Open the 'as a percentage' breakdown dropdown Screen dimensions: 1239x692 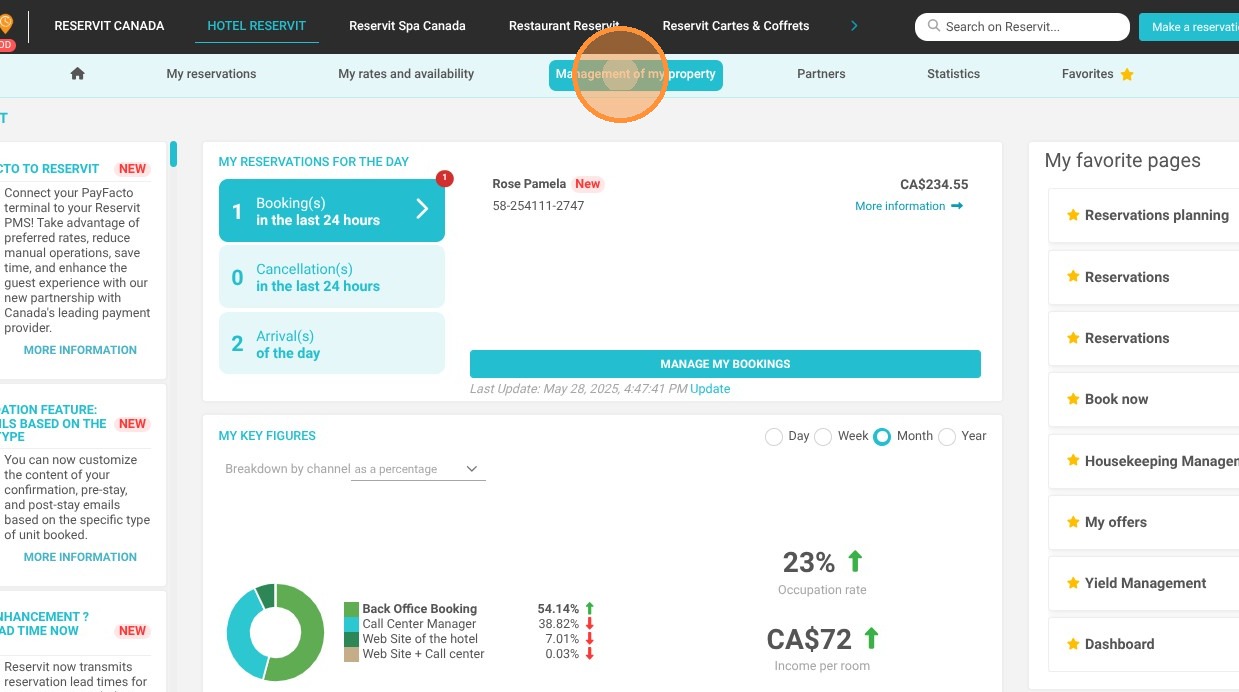[x=418, y=469]
